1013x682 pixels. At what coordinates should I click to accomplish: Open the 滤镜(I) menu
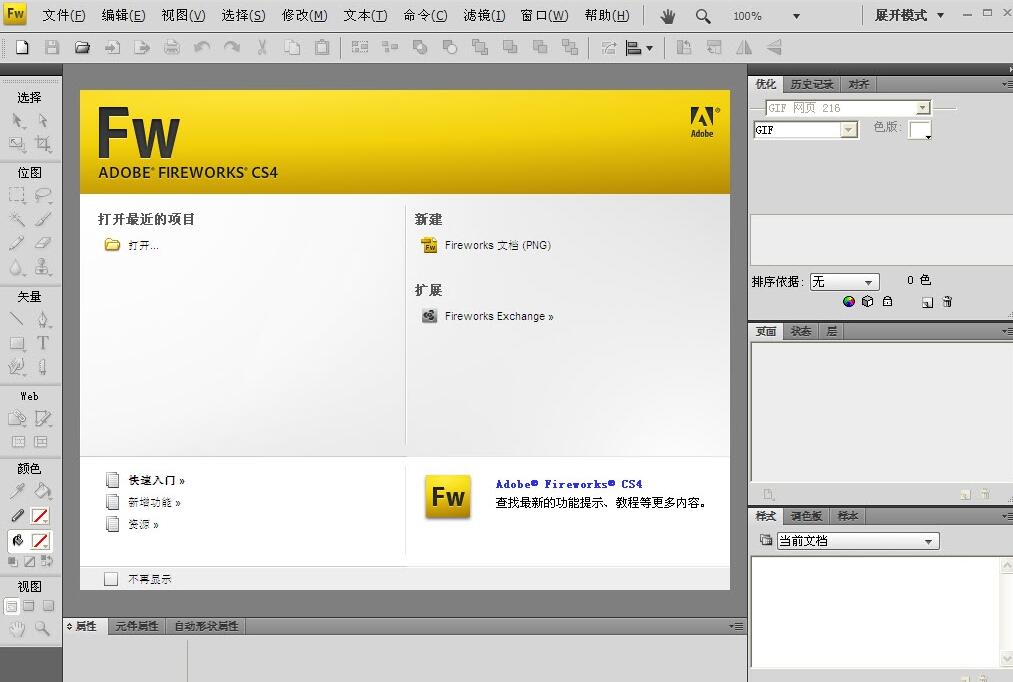(x=485, y=16)
